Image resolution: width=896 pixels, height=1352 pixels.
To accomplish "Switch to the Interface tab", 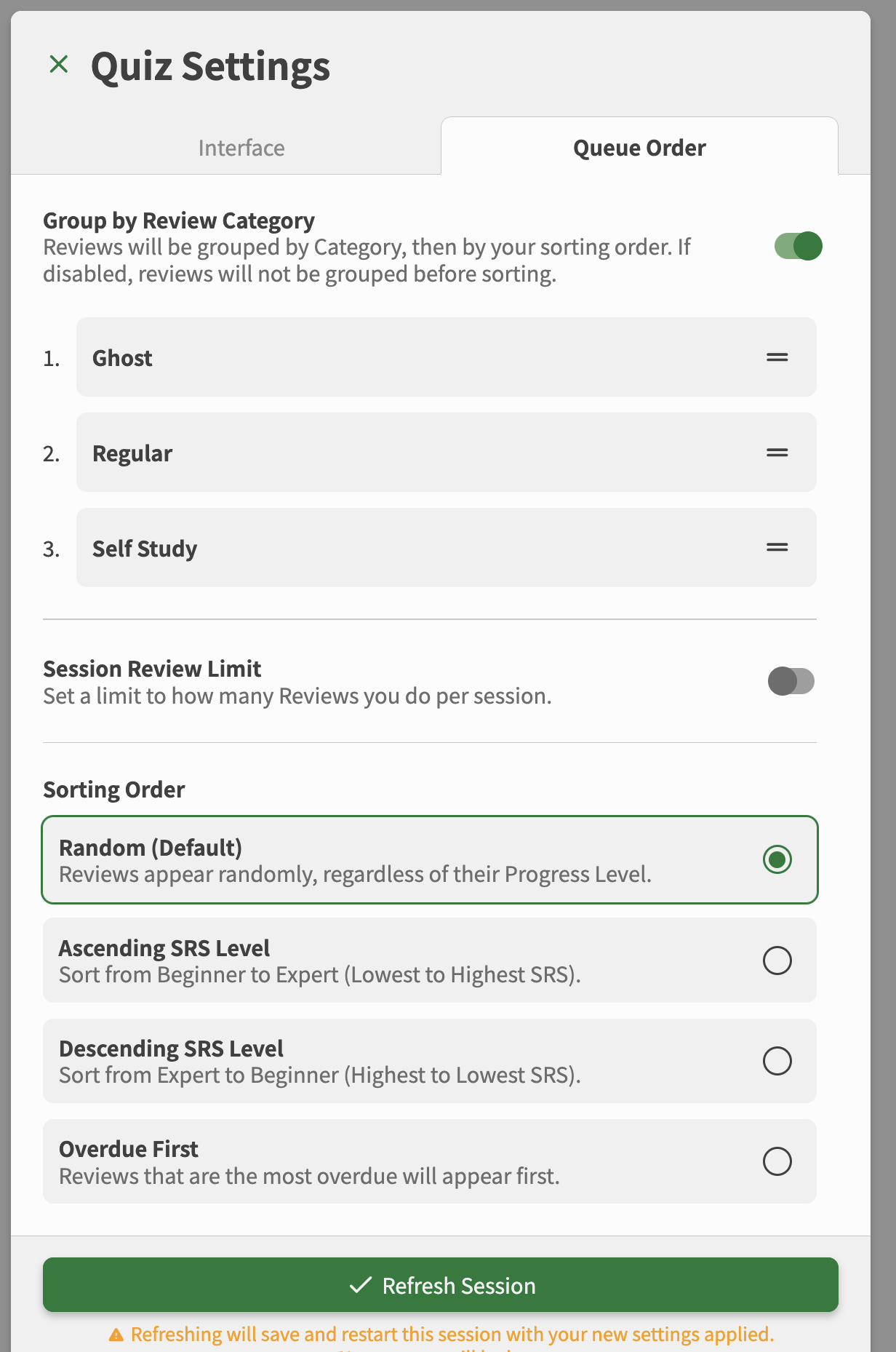I will [241, 148].
